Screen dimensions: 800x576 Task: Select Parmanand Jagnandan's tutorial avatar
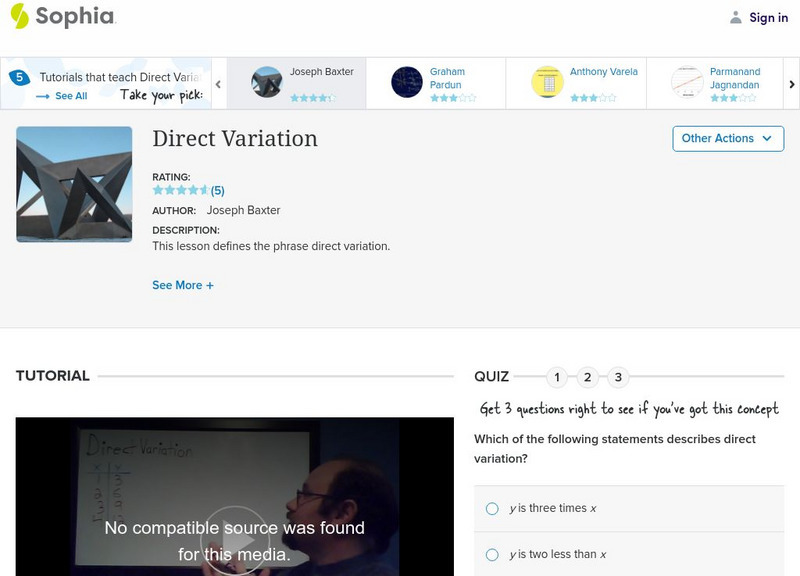pyautogui.click(x=687, y=82)
